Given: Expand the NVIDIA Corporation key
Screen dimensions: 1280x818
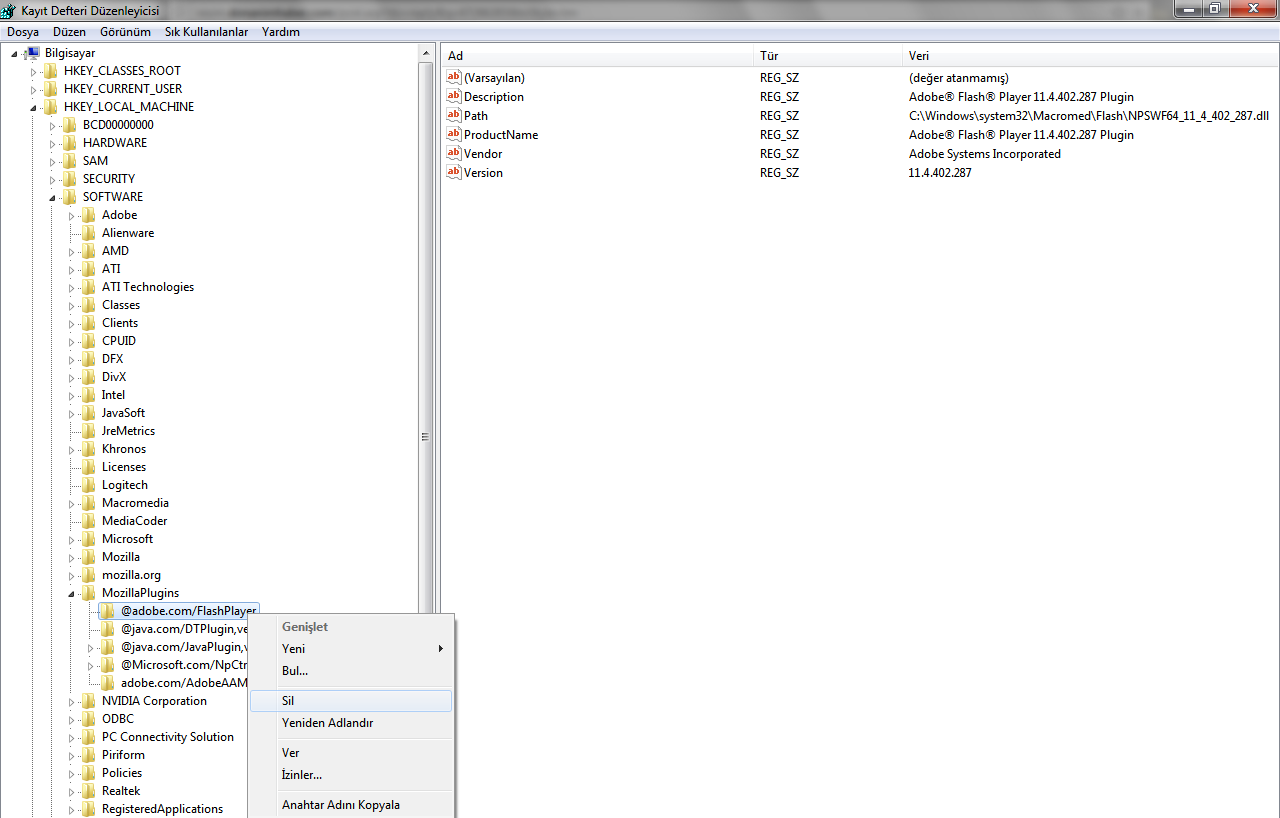Looking at the screenshot, I should pos(71,701).
